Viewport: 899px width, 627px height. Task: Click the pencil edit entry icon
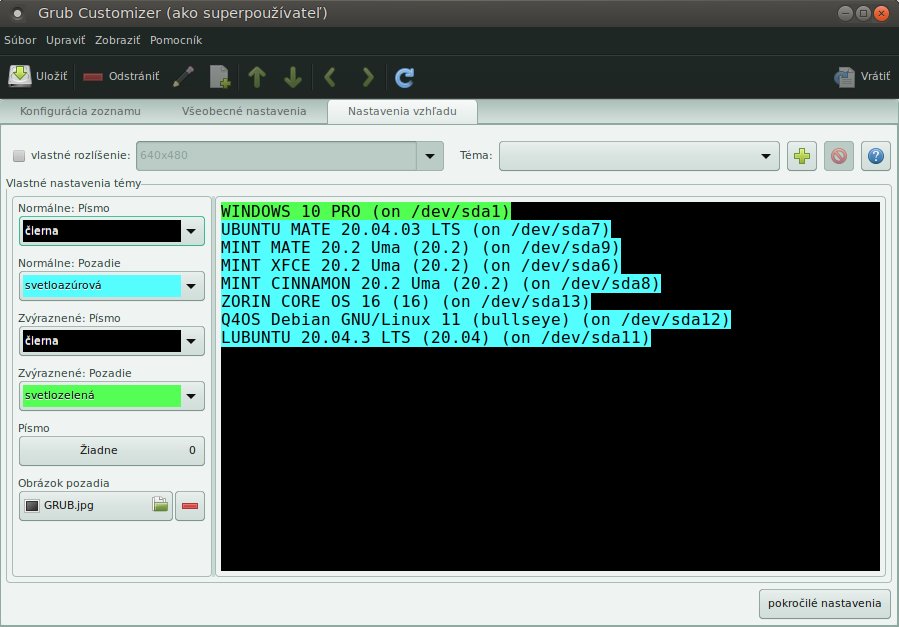coord(183,76)
